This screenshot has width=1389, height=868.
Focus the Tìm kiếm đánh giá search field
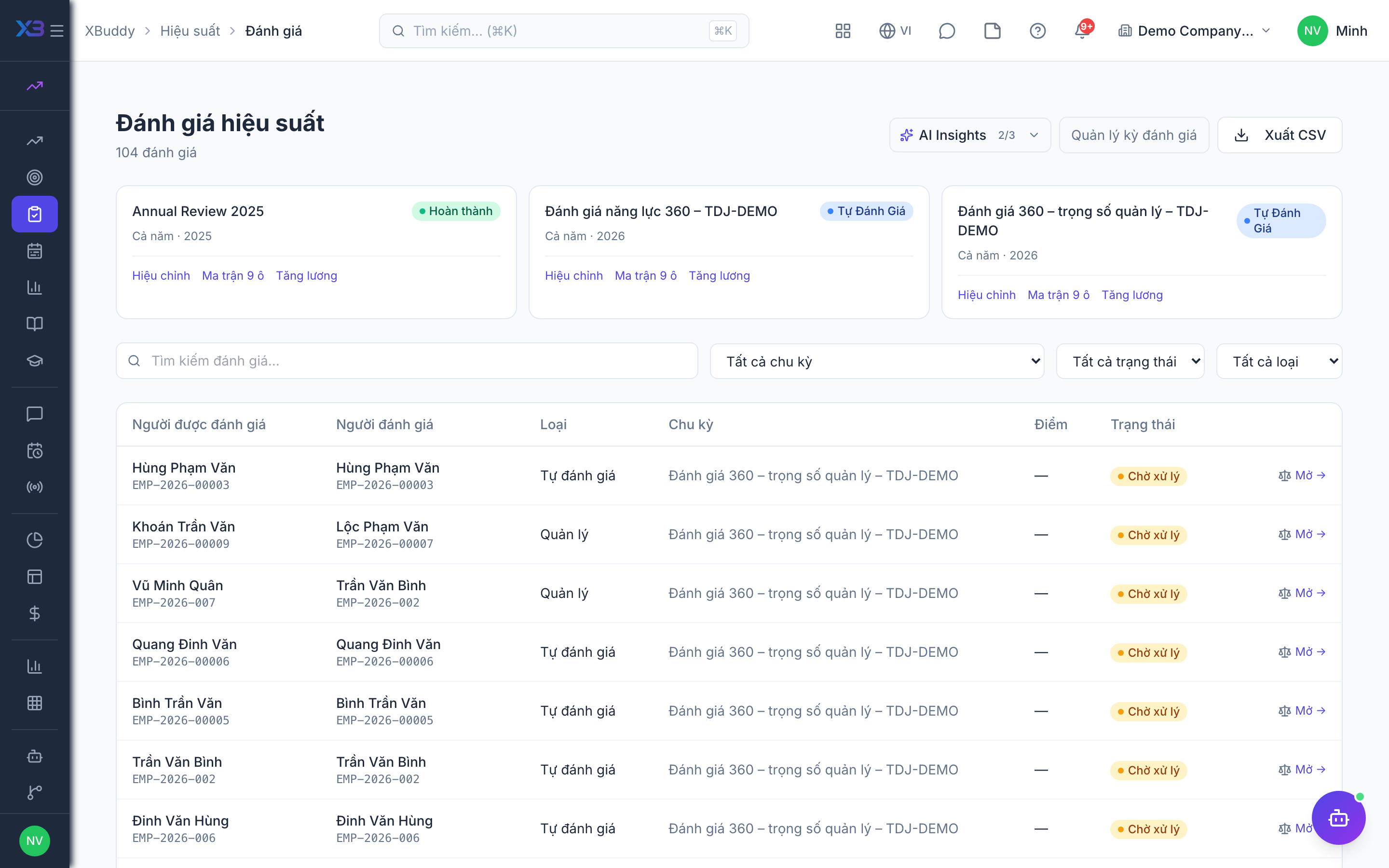pyautogui.click(x=407, y=361)
